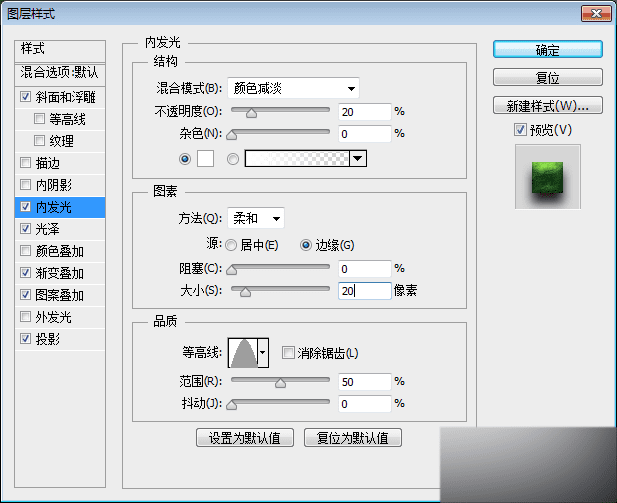This screenshot has width=617, height=503.
Task: Click the white glow color swatch
Action: (x=205, y=159)
